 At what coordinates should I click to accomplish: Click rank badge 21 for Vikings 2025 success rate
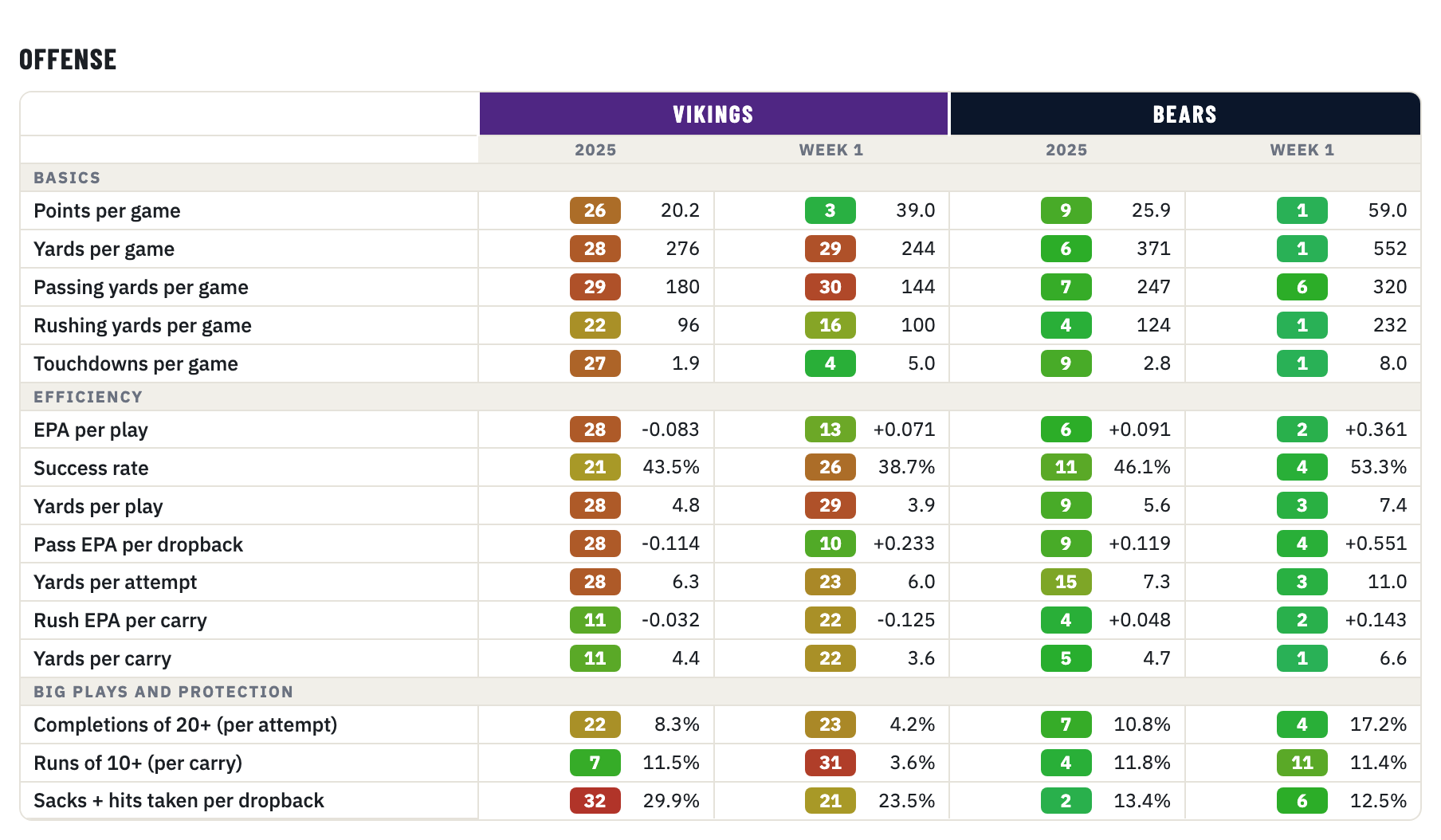595,467
